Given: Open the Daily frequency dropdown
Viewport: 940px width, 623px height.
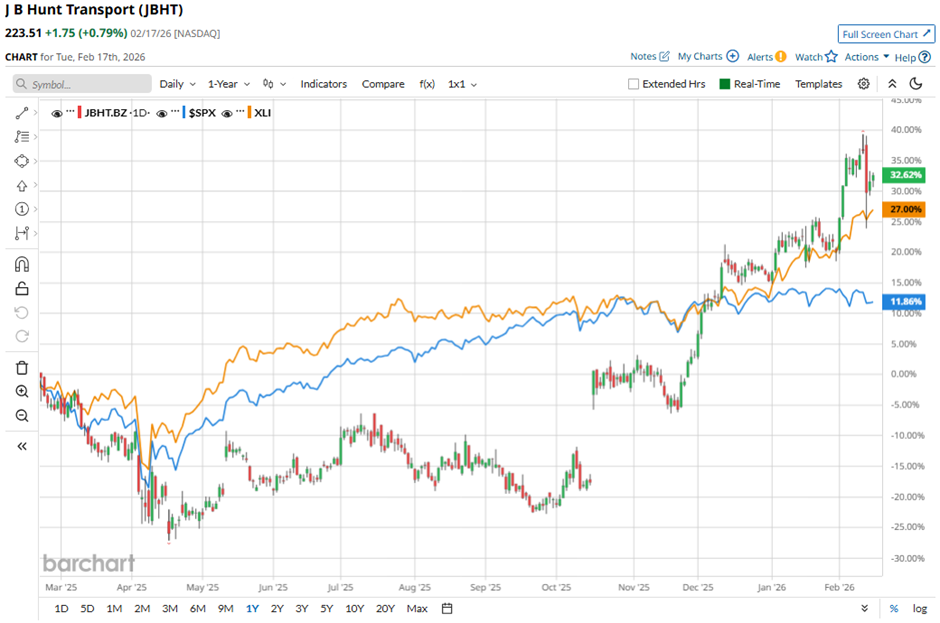Looking at the screenshot, I should [x=177, y=84].
